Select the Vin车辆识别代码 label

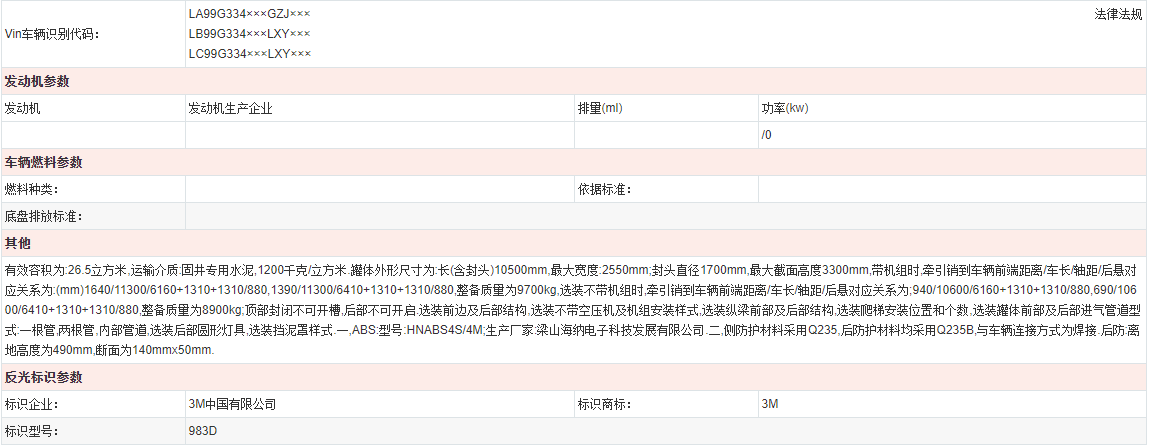tap(52, 34)
